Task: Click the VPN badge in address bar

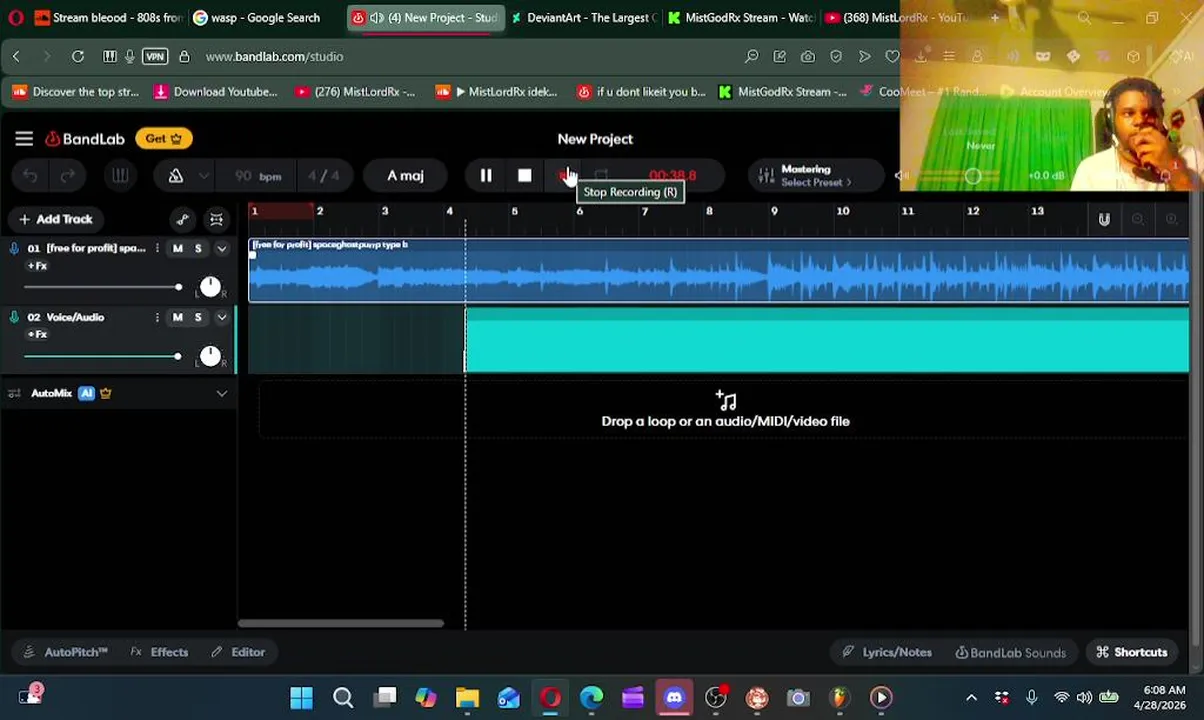Action: [155, 57]
